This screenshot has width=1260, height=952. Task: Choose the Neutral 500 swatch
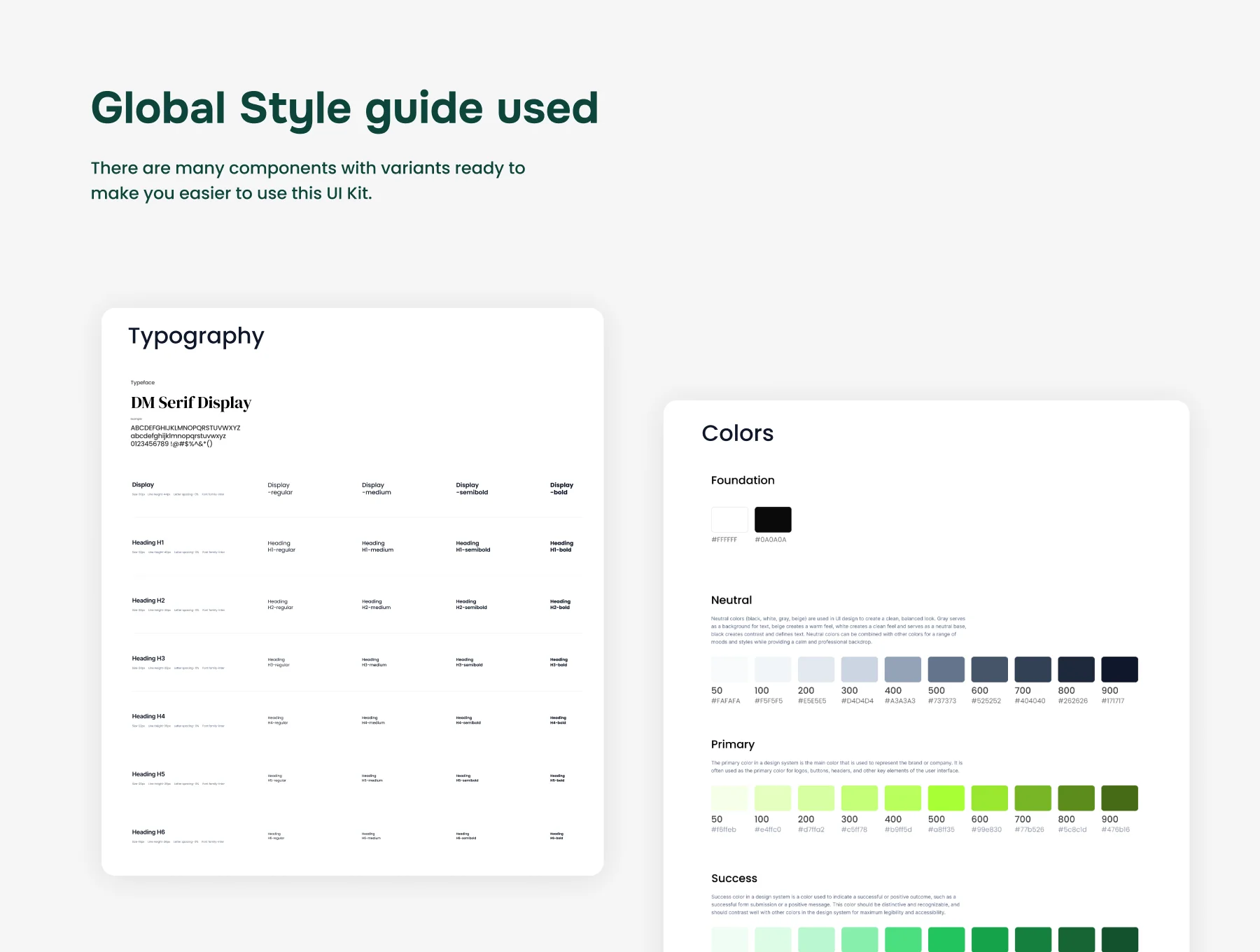(946, 669)
